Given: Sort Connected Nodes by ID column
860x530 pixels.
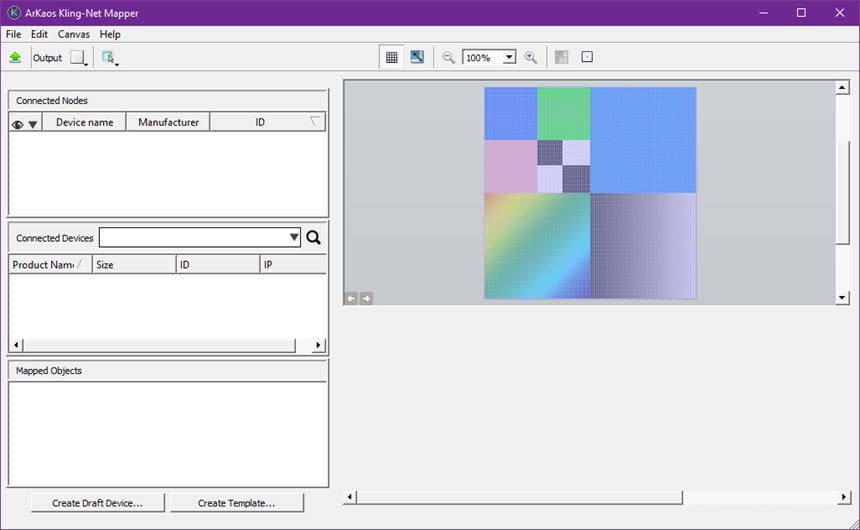Looking at the screenshot, I should pos(267,122).
